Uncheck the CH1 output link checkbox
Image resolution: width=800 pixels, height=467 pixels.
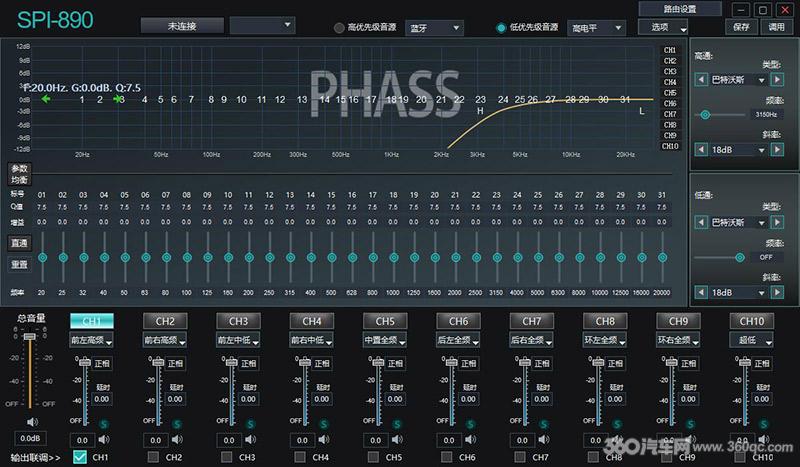pos(80,457)
